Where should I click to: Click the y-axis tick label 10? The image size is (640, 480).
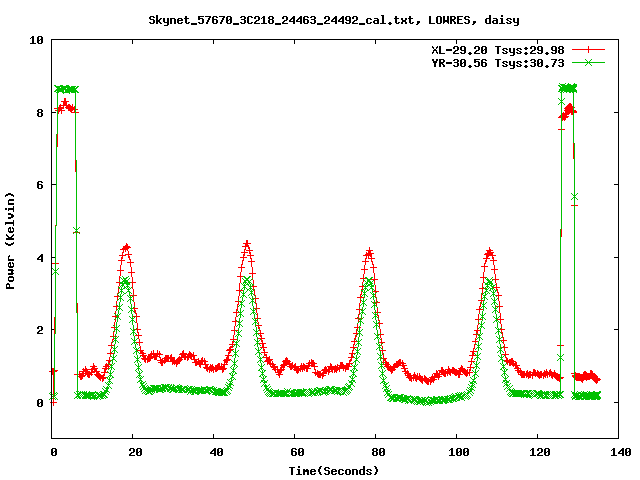36,40
